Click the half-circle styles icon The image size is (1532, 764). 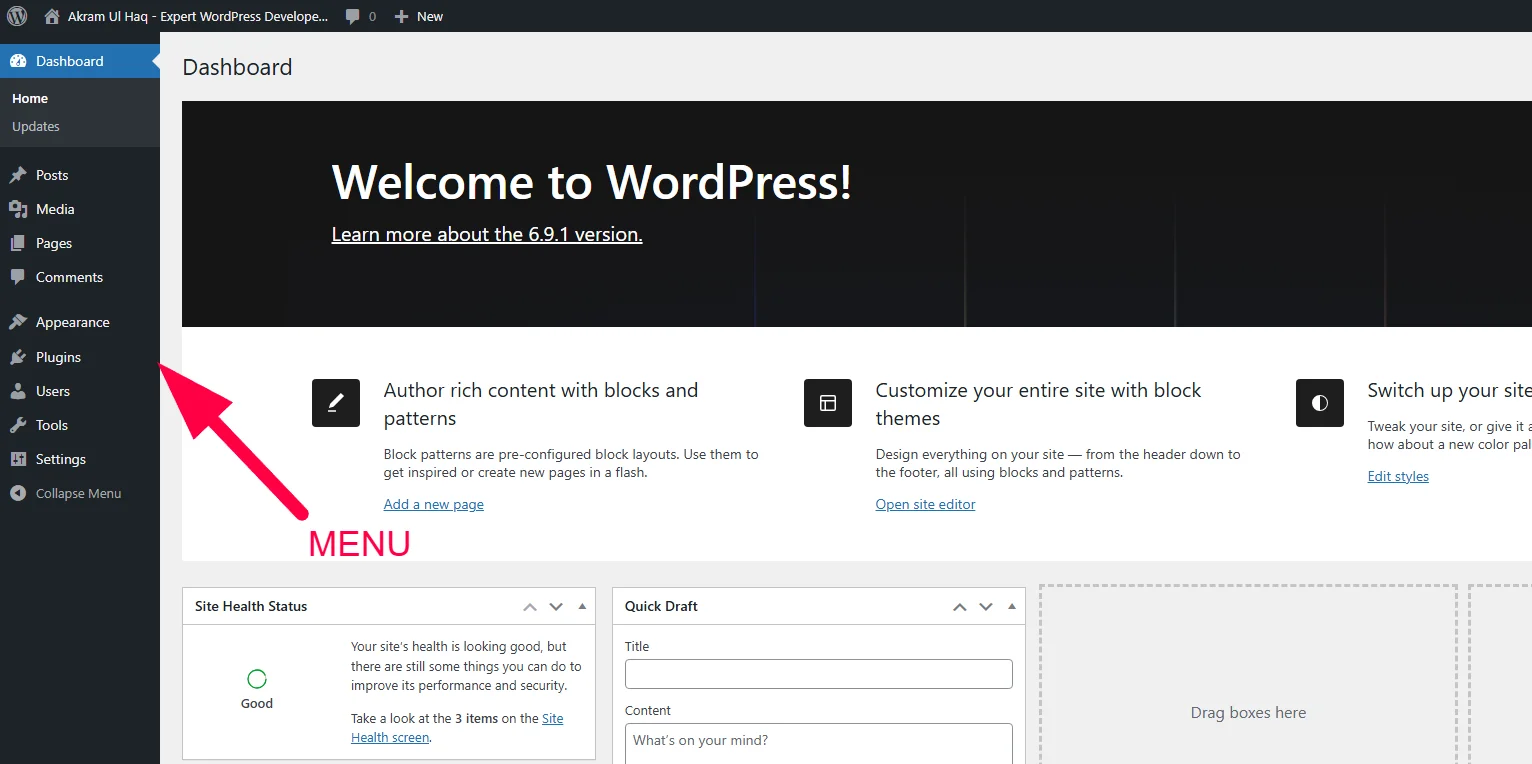tap(1320, 403)
